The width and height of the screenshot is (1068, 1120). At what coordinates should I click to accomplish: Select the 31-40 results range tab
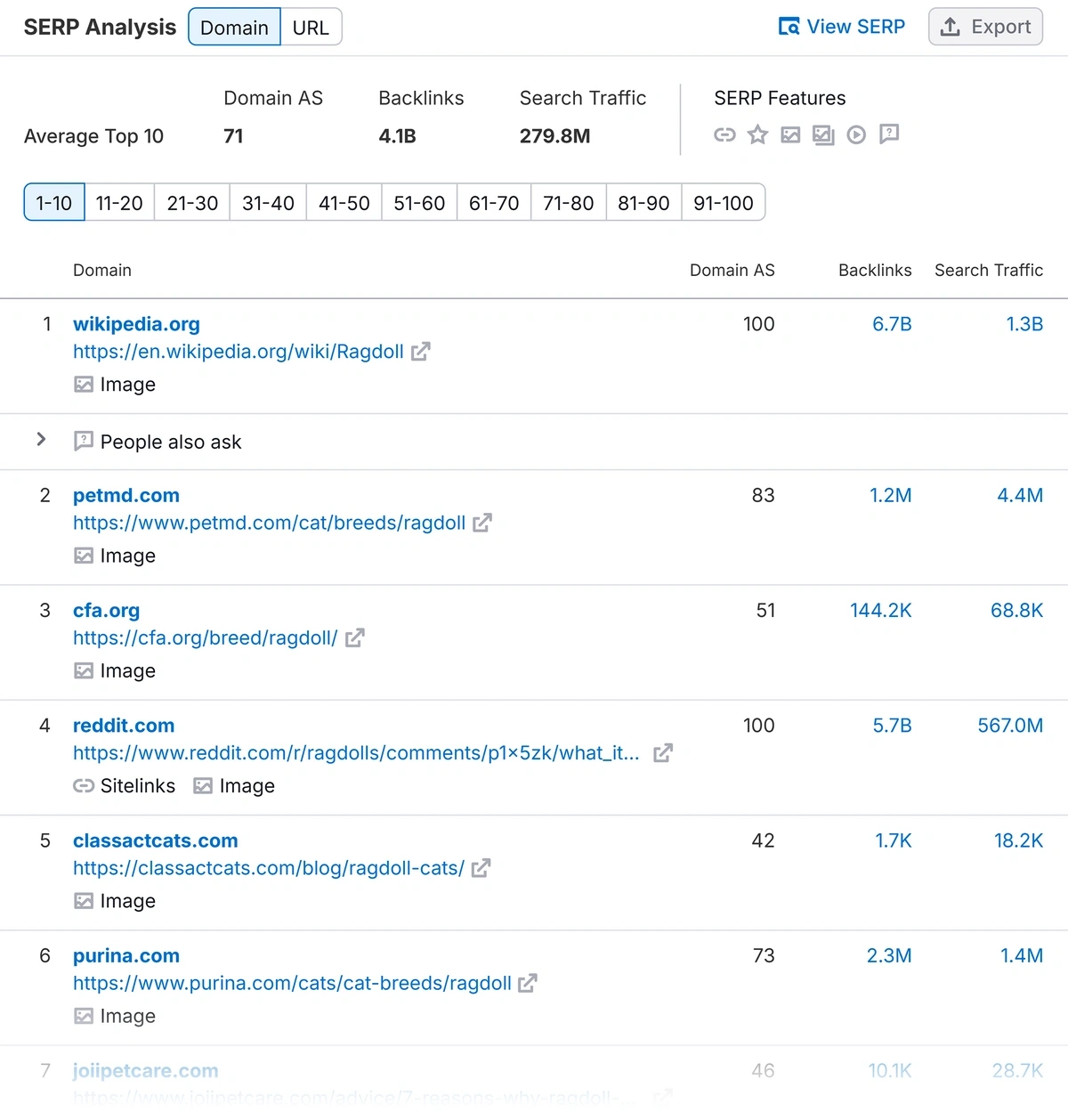tap(268, 203)
